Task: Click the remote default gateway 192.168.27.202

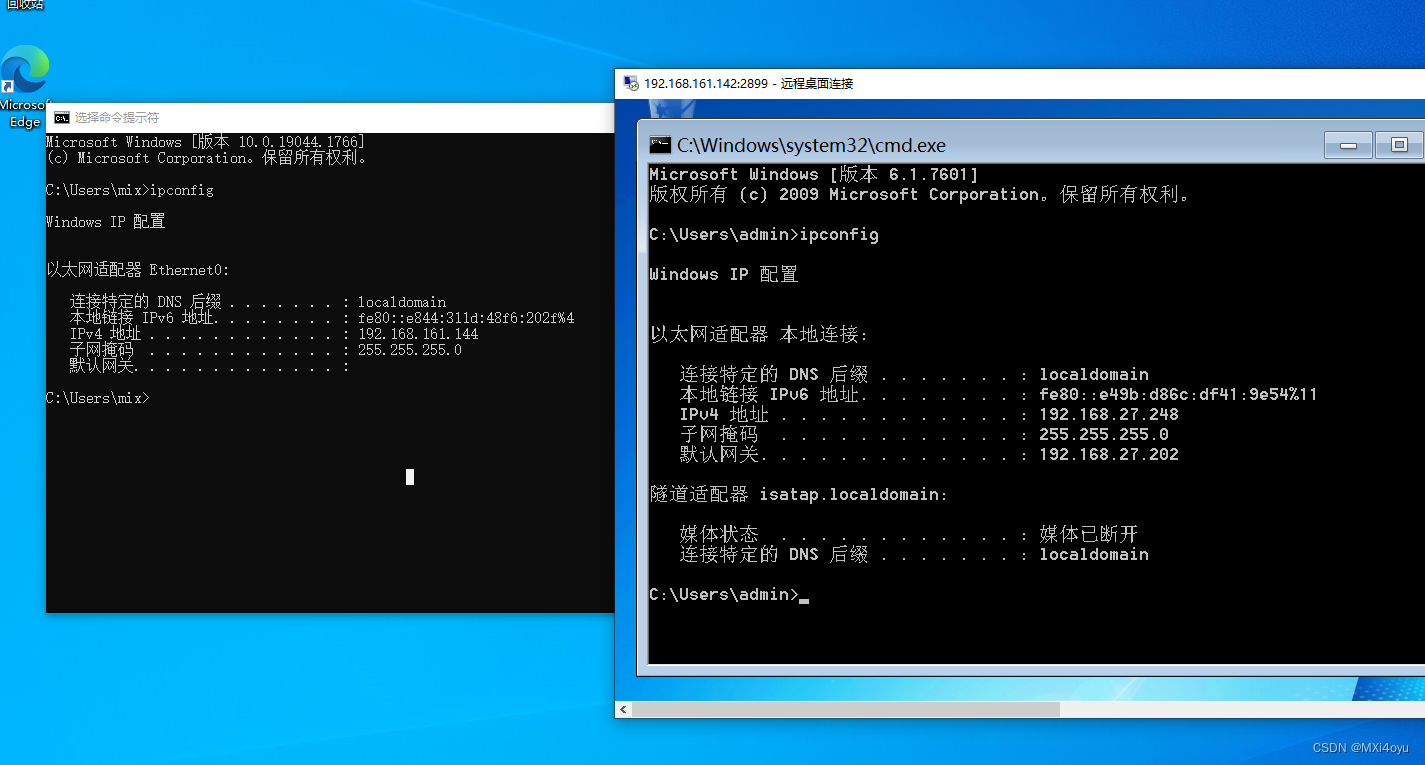Action: coord(1109,454)
